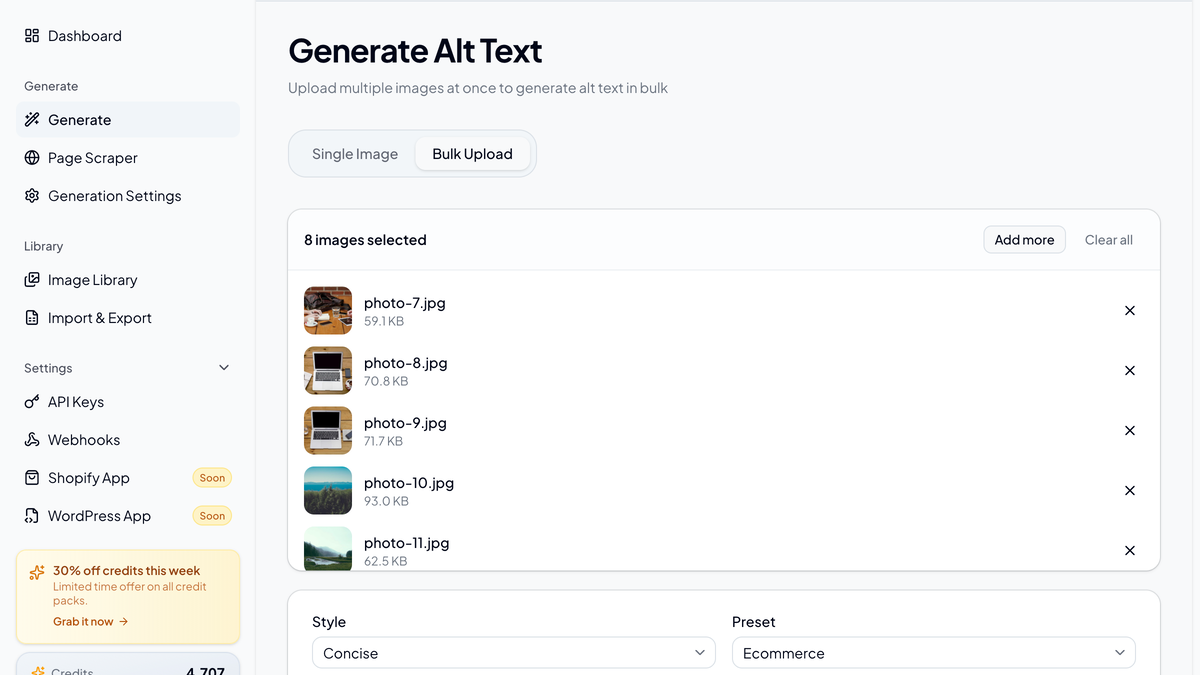Follow the Grab it now link
The height and width of the screenshot is (675, 1200).
tap(91, 622)
